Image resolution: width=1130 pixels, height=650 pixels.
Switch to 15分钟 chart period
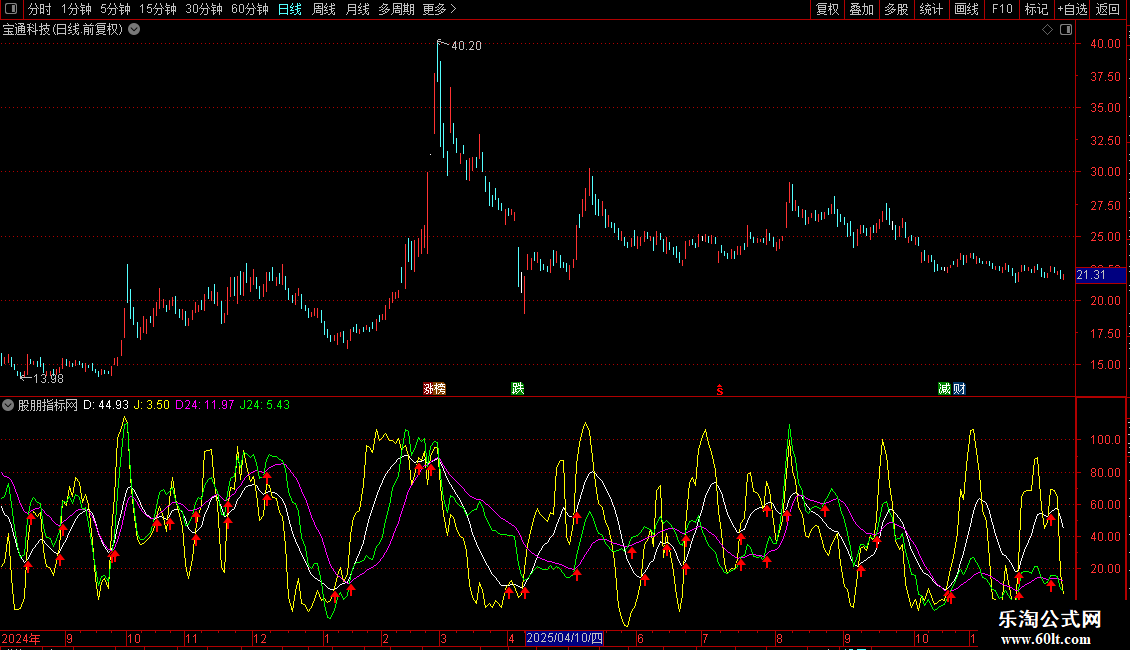coord(158,9)
